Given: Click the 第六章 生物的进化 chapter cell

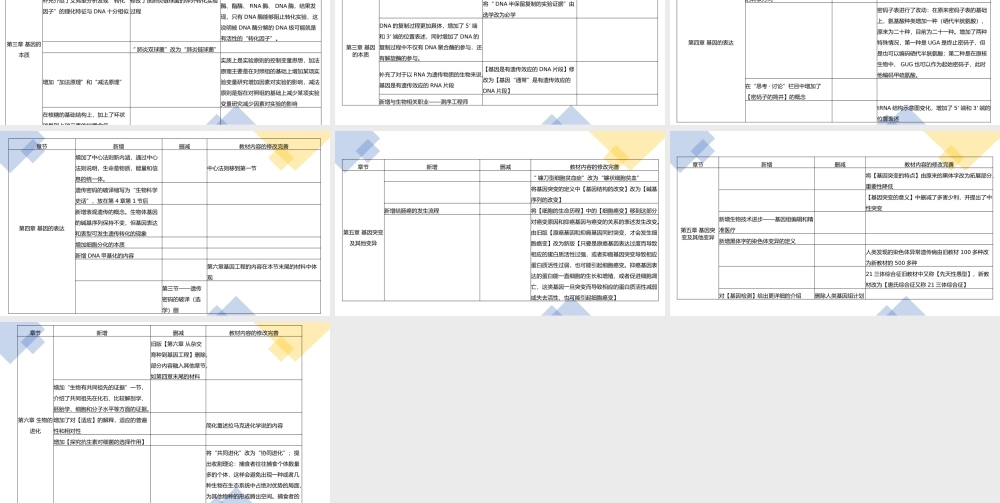Looking at the screenshot, I should [x=35, y=424].
